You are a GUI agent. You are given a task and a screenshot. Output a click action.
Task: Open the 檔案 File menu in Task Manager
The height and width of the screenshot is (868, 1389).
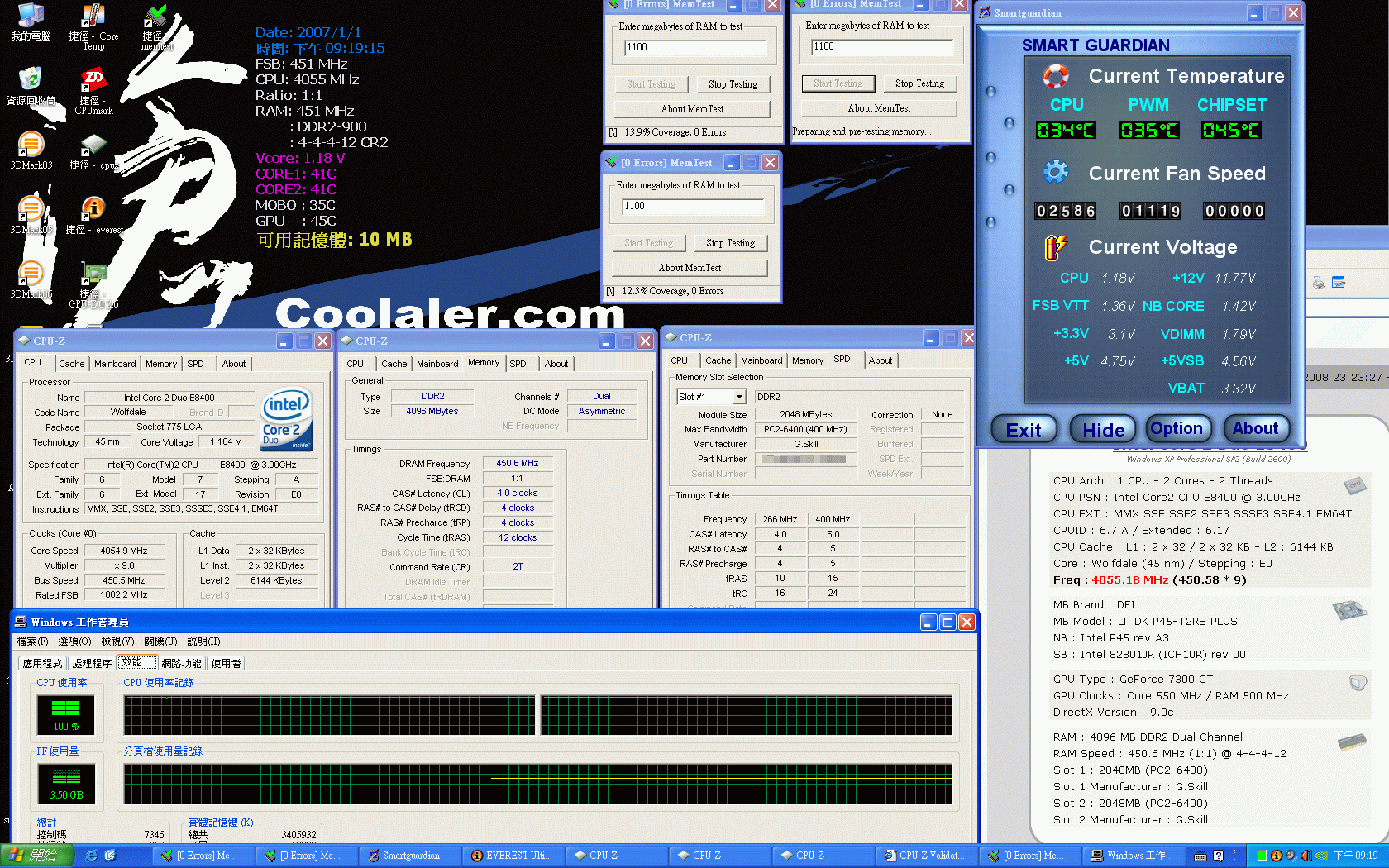[x=32, y=641]
